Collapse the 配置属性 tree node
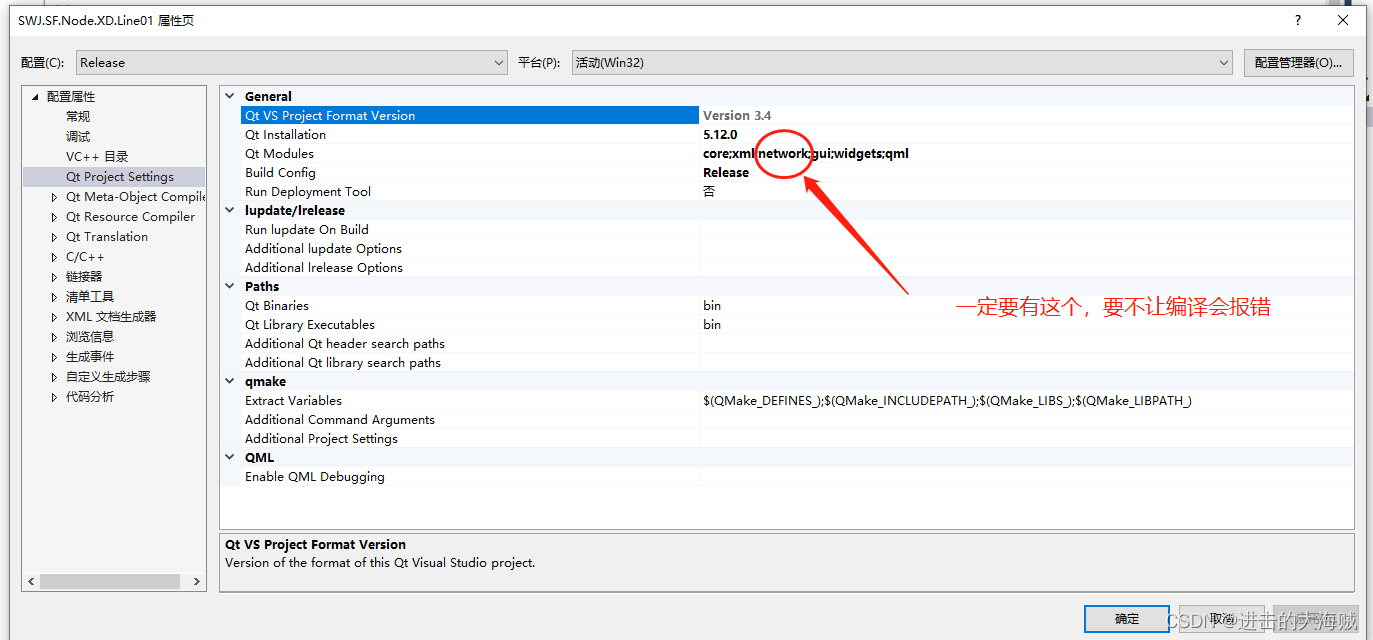 [35, 97]
